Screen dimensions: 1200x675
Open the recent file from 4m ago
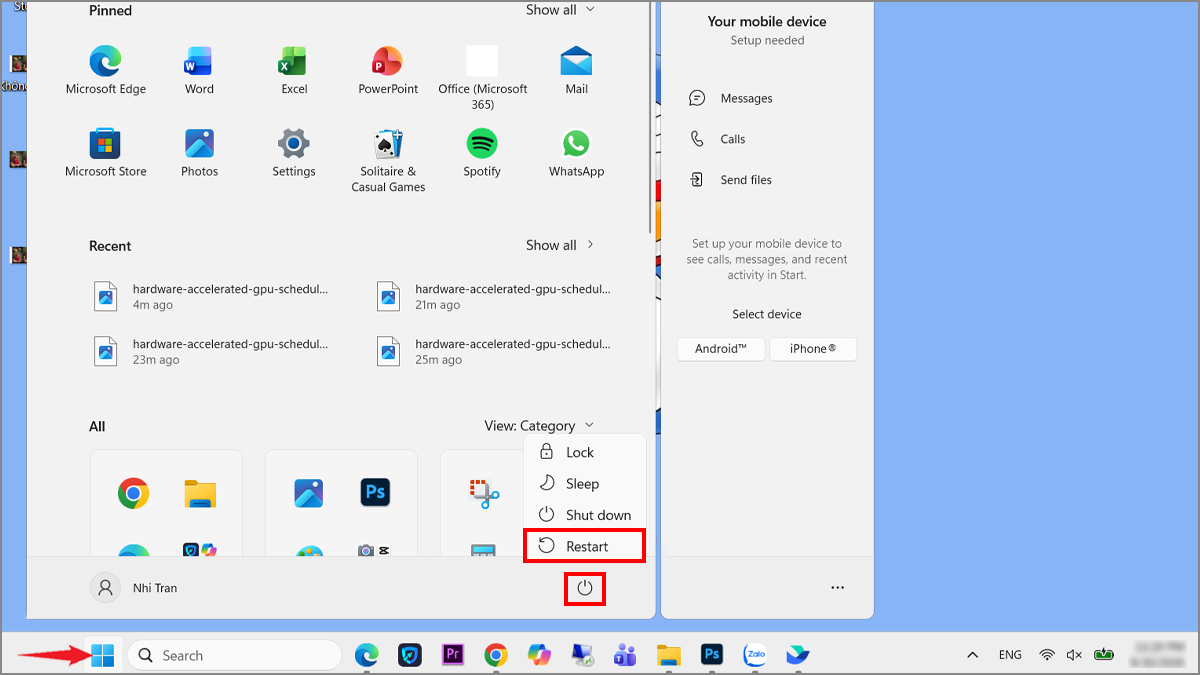coord(212,296)
